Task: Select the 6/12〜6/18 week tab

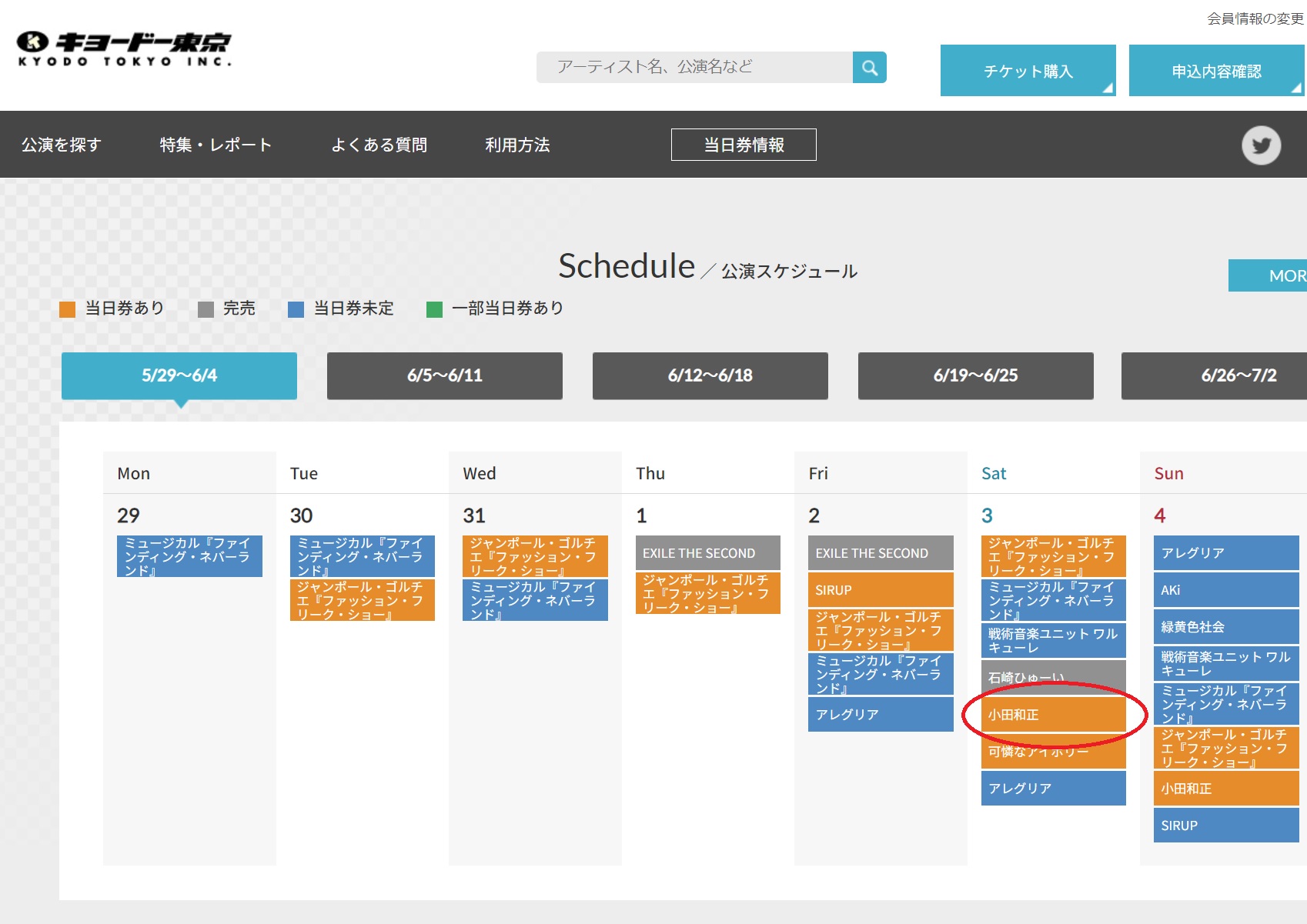Action: [x=710, y=375]
